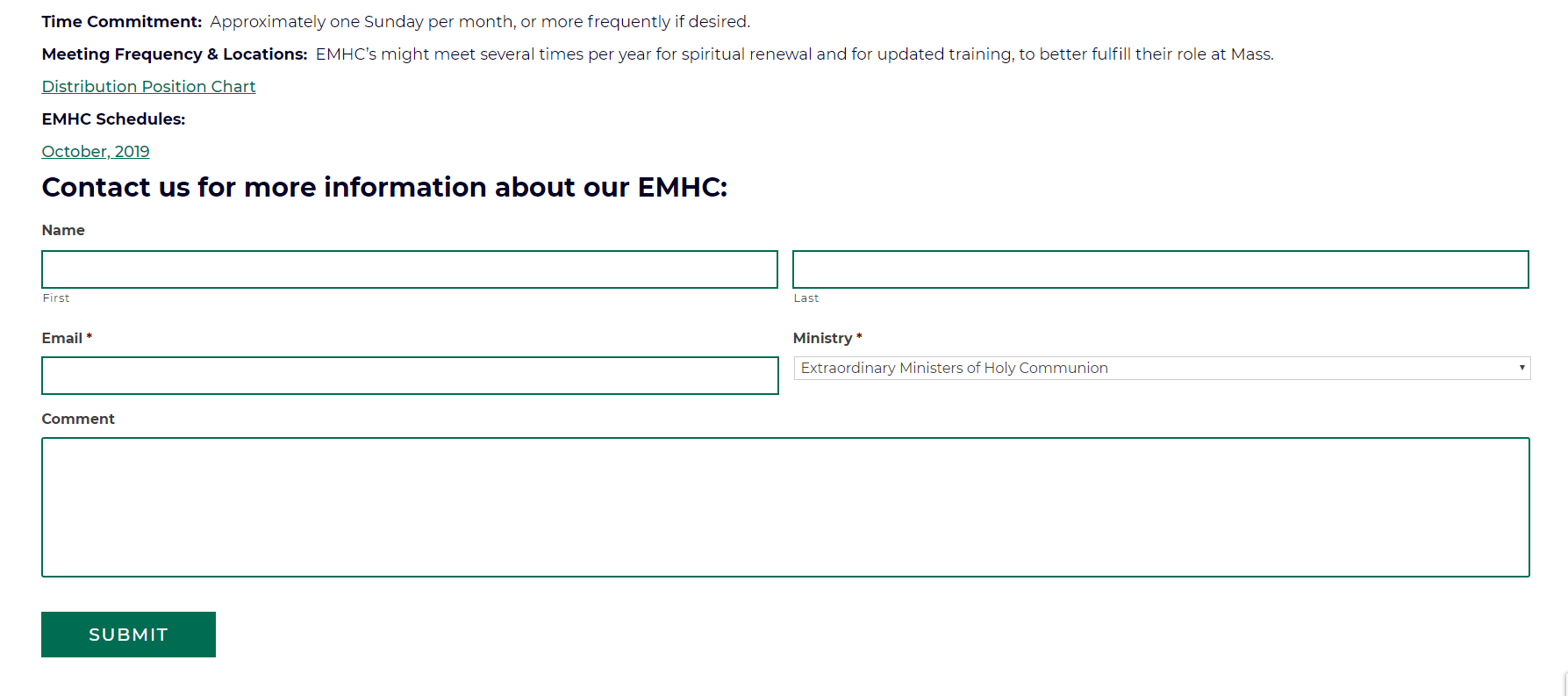Click the 'First' sub-label under Name

click(x=56, y=298)
